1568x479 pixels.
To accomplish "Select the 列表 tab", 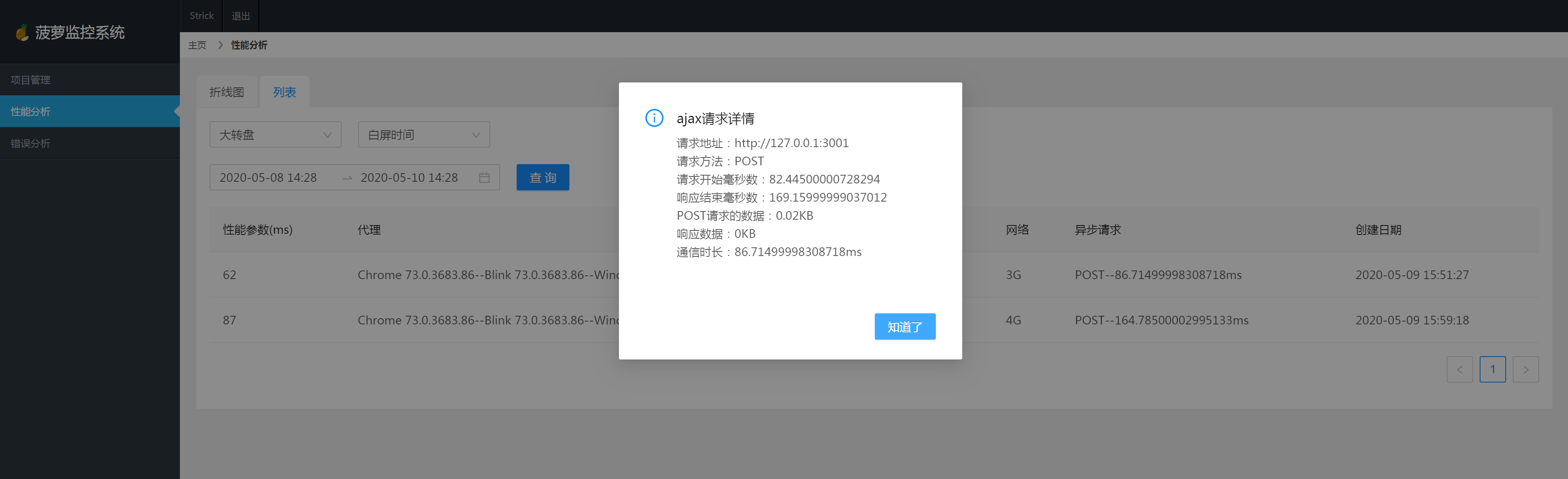I will click(284, 92).
